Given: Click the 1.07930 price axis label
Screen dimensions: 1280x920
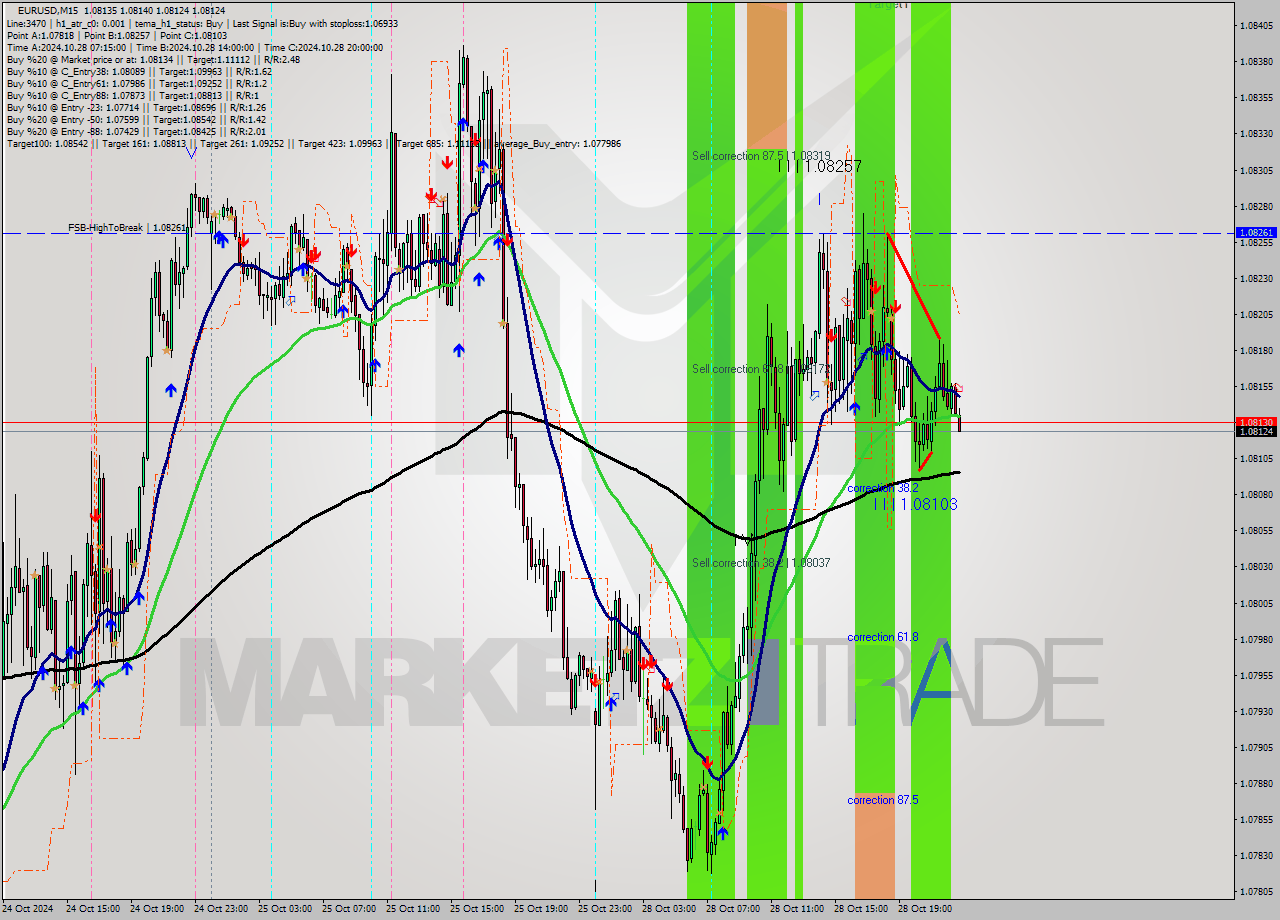Looking at the screenshot, I should point(1257,712).
